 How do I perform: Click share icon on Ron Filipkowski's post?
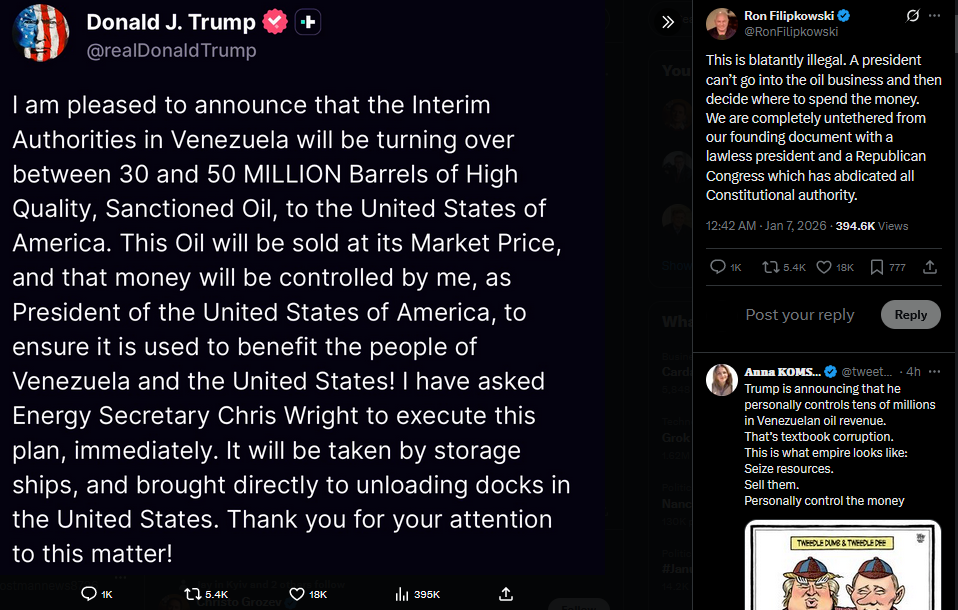930,267
